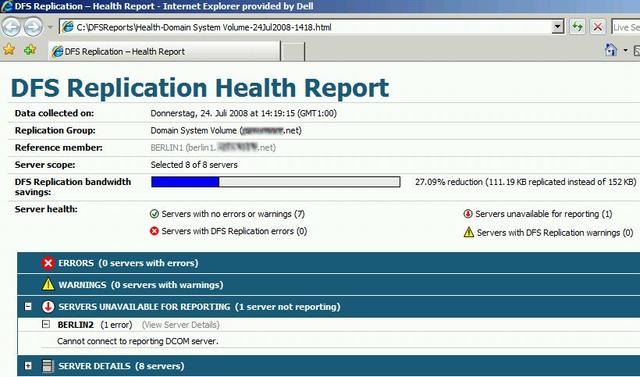Expand the SERVER DETAILS section
640x377 pixels.
coord(28,366)
